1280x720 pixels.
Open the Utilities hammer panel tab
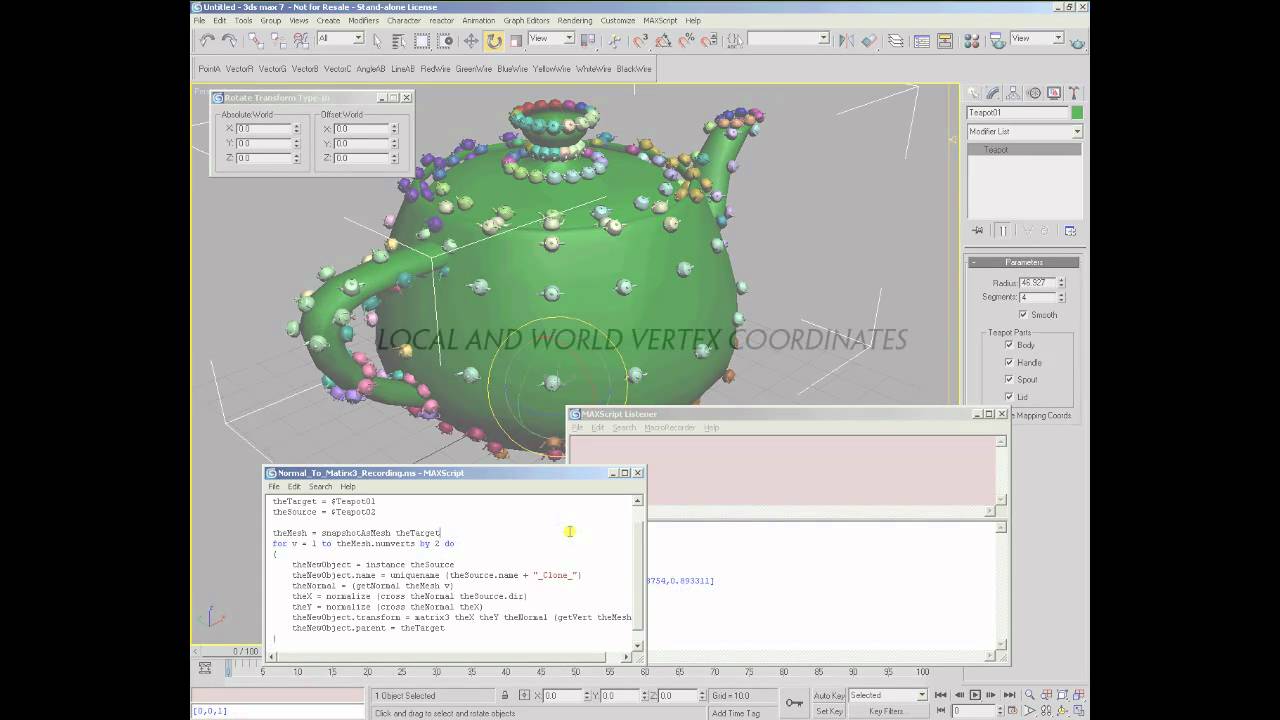click(x=1074, y=93)
